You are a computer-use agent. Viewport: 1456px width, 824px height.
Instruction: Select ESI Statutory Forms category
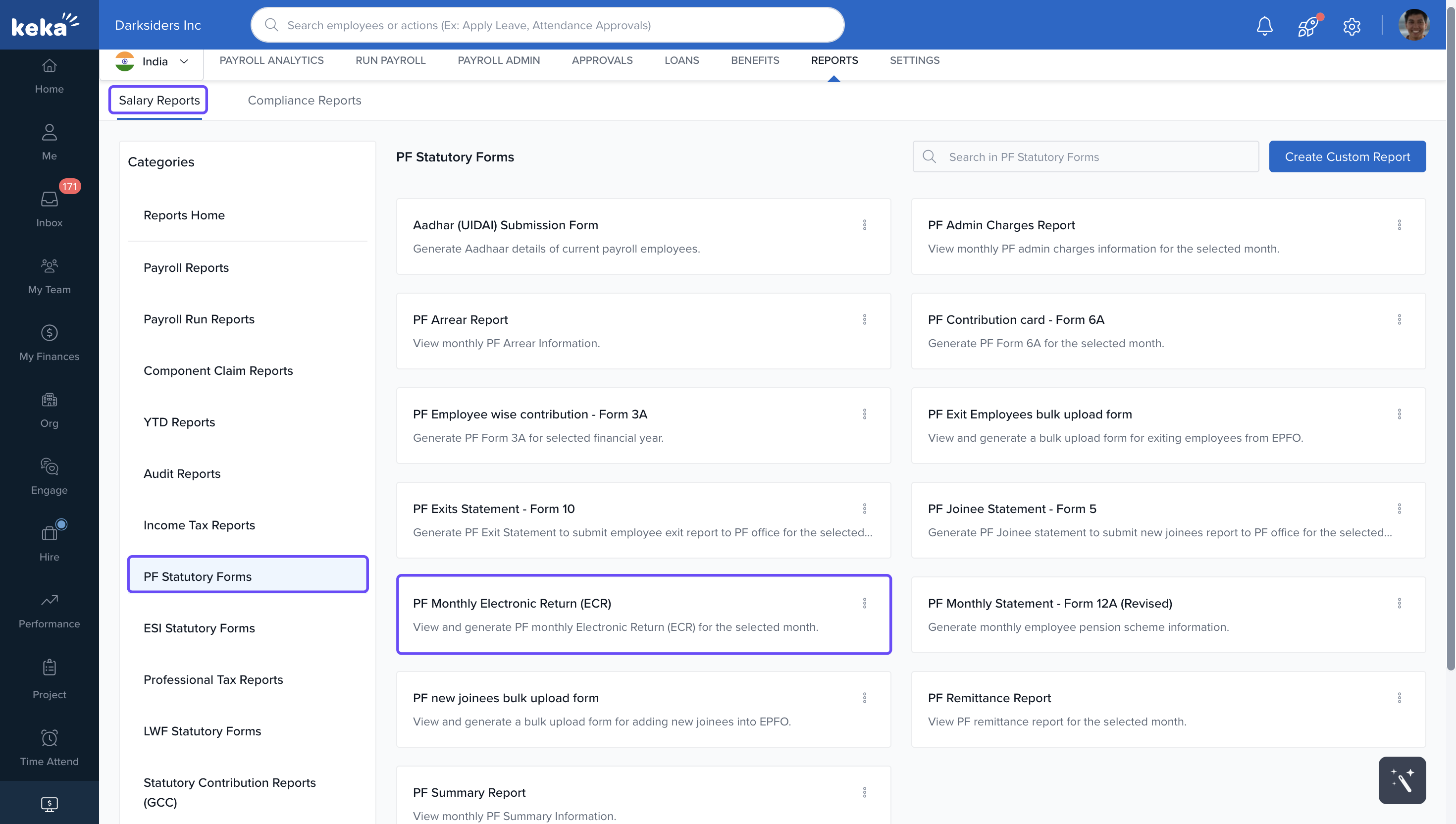(x=199, y=627)
